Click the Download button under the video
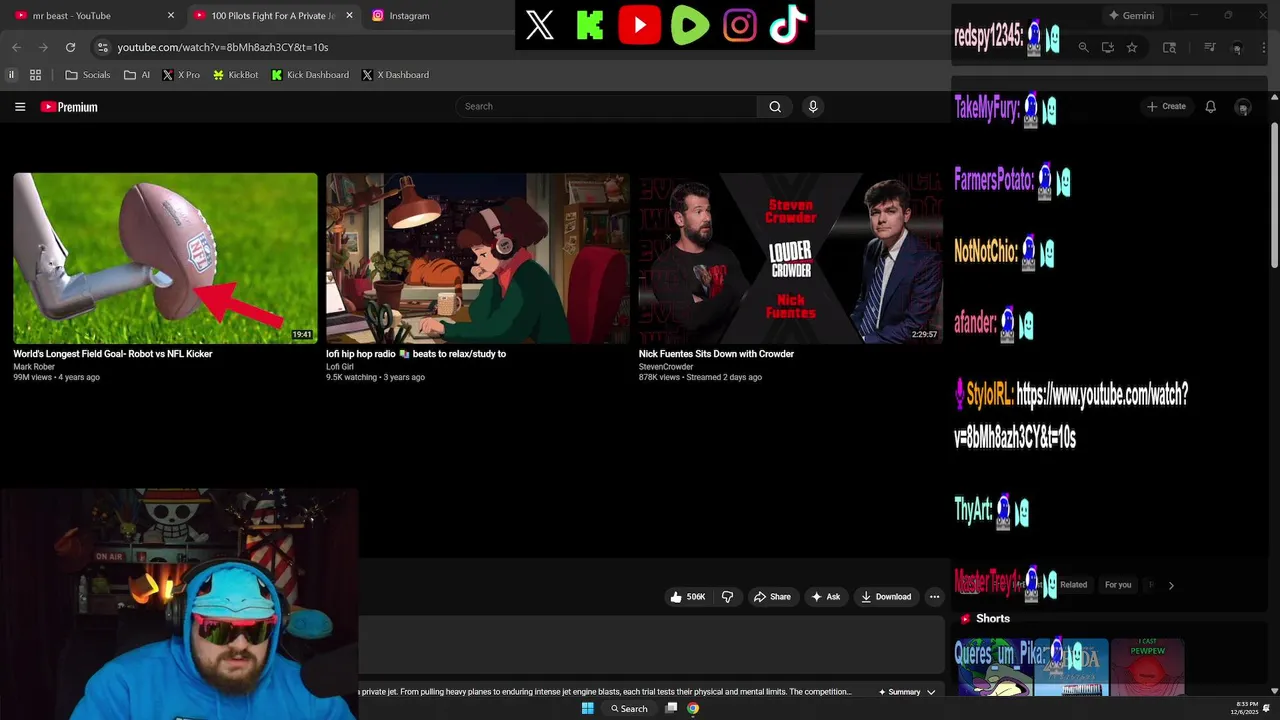Viewport: 1280px width, 720px height. [886, 597]
